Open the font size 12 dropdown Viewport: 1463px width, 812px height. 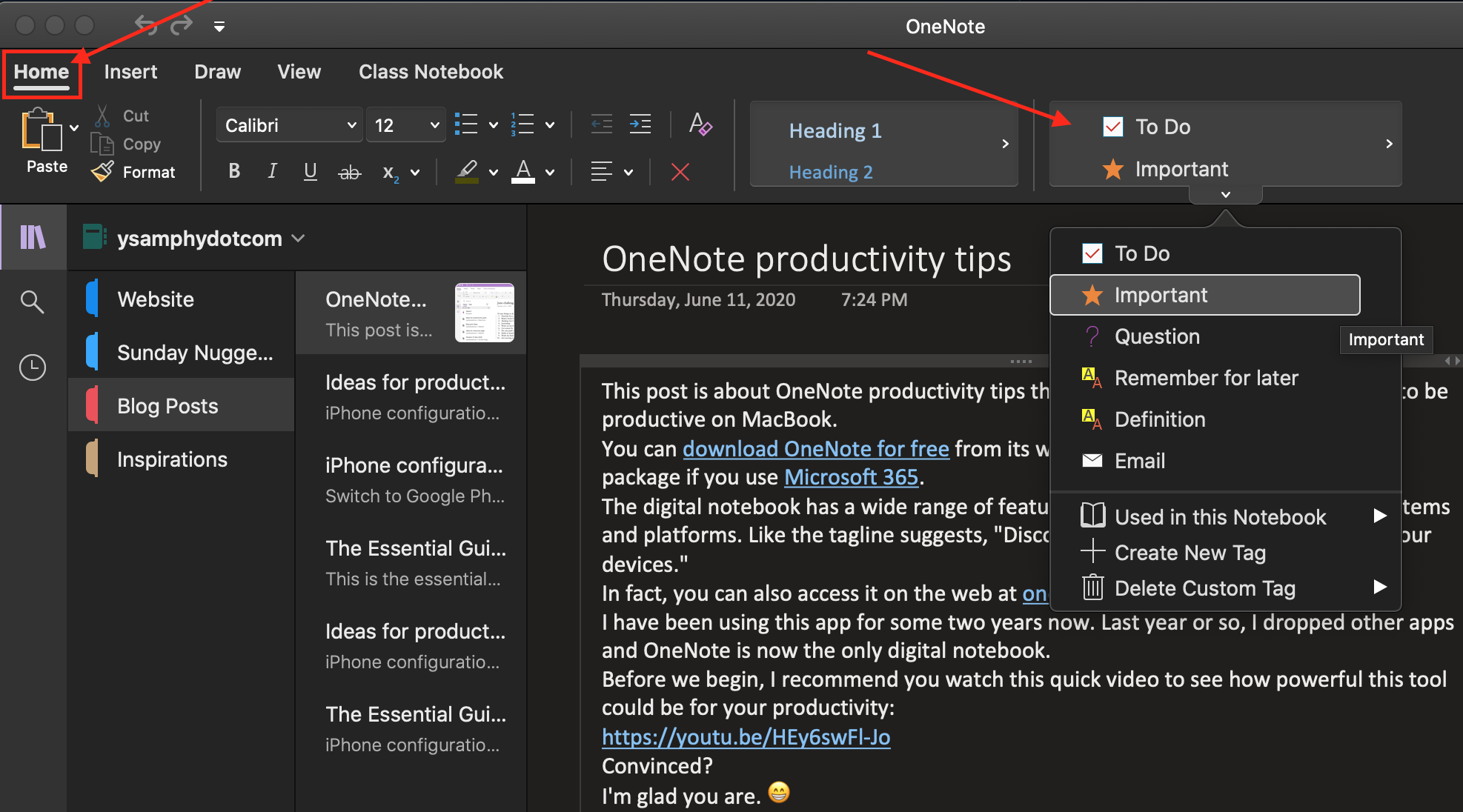406,125
